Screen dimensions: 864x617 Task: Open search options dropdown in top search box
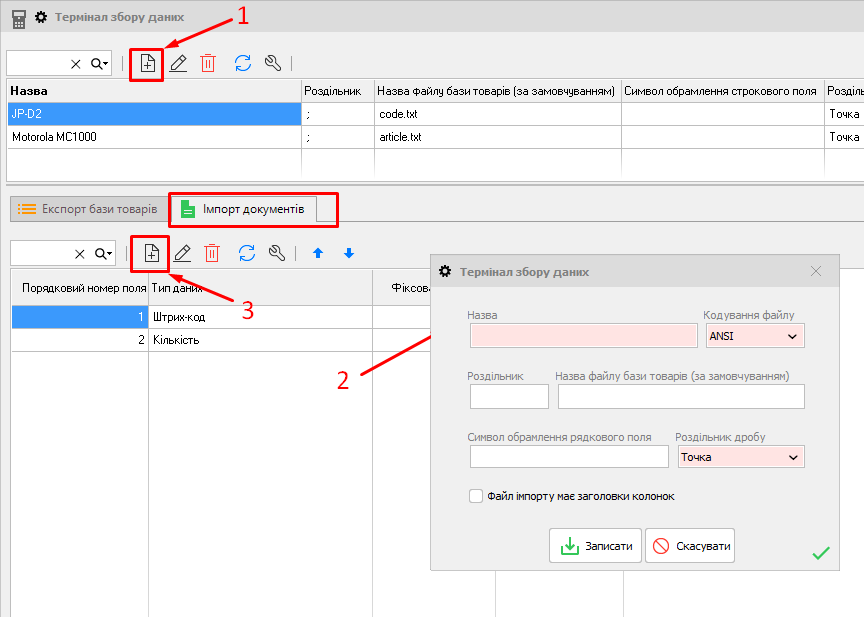pyautogui.click(x=101, y=63)
